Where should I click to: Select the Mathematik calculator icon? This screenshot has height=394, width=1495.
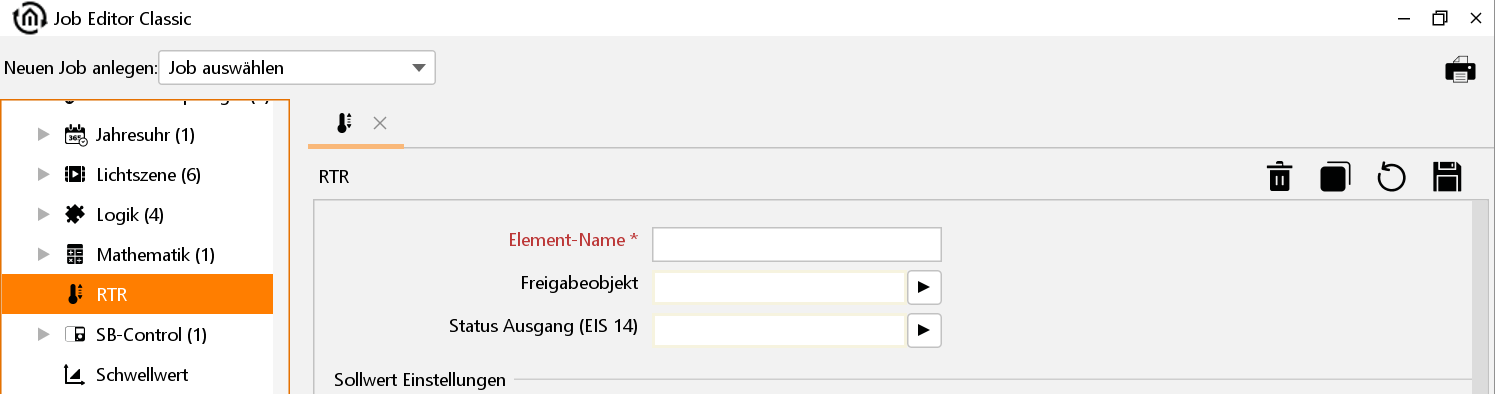click(75, 255)
